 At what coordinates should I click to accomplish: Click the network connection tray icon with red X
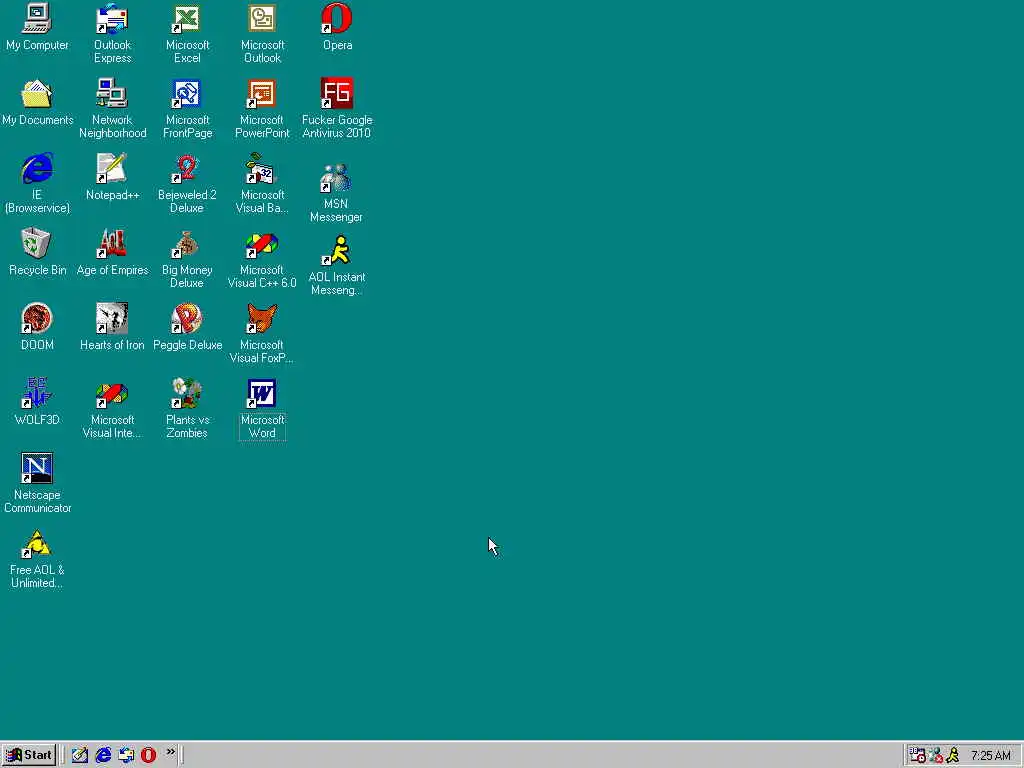tap(936, 756)
